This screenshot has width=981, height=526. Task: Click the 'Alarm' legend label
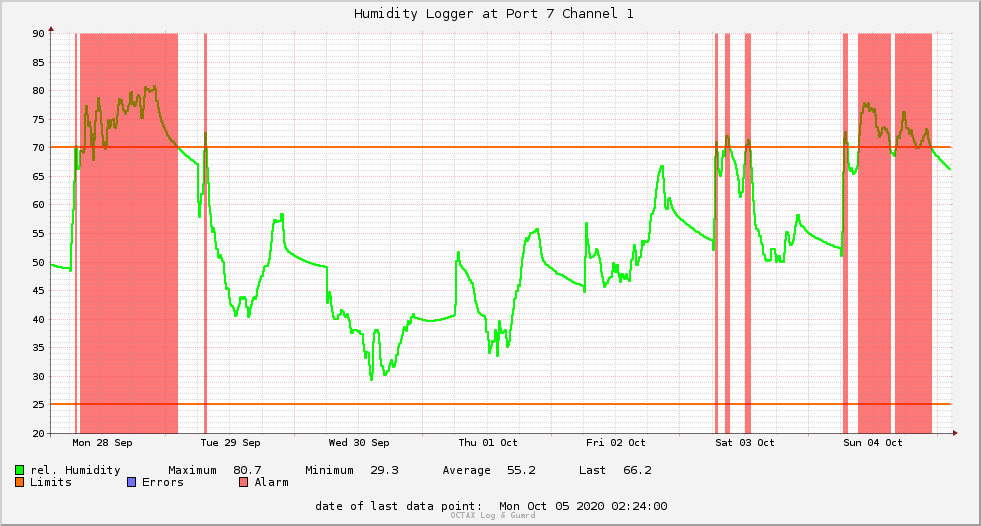tap(272, 482)
